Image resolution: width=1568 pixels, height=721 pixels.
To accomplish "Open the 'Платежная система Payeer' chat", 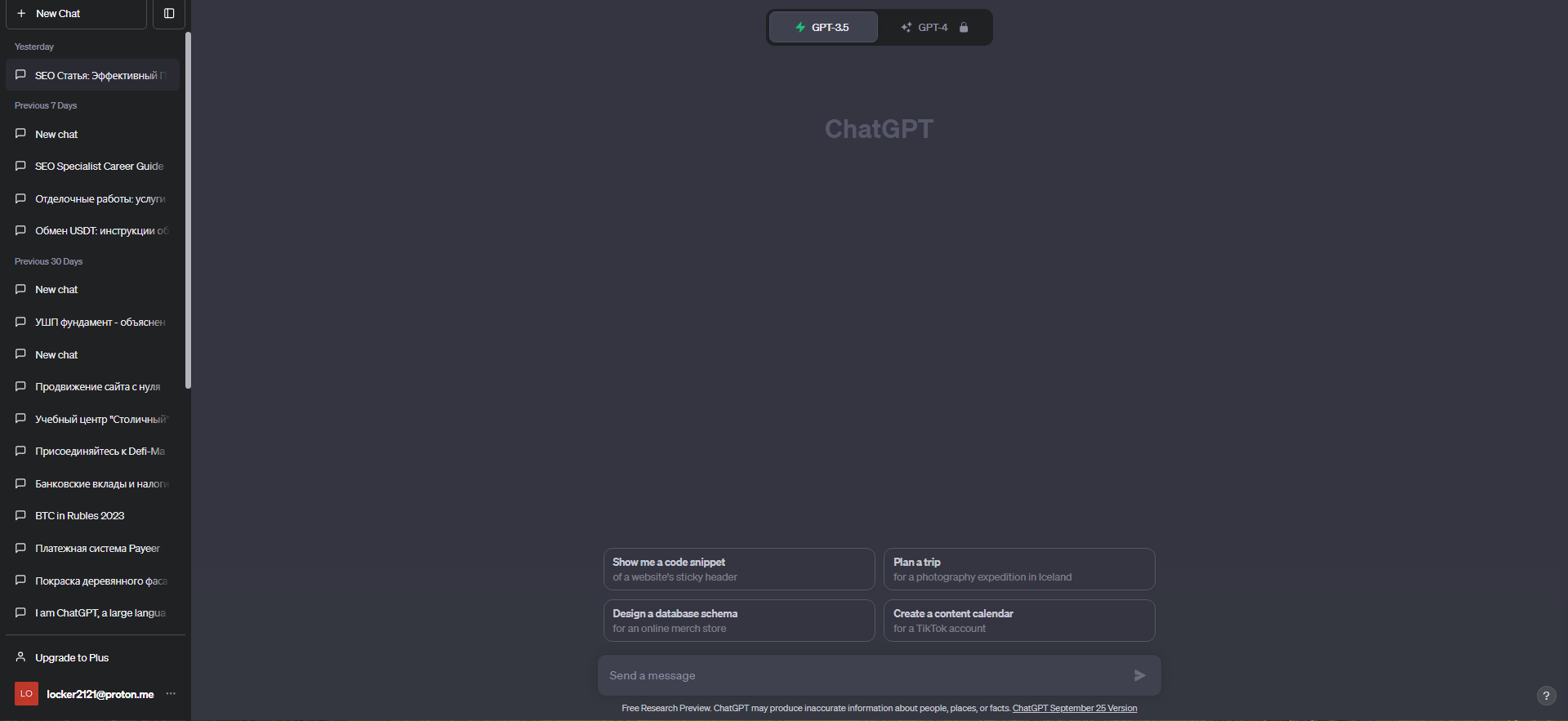I will [x=92, y=548].
